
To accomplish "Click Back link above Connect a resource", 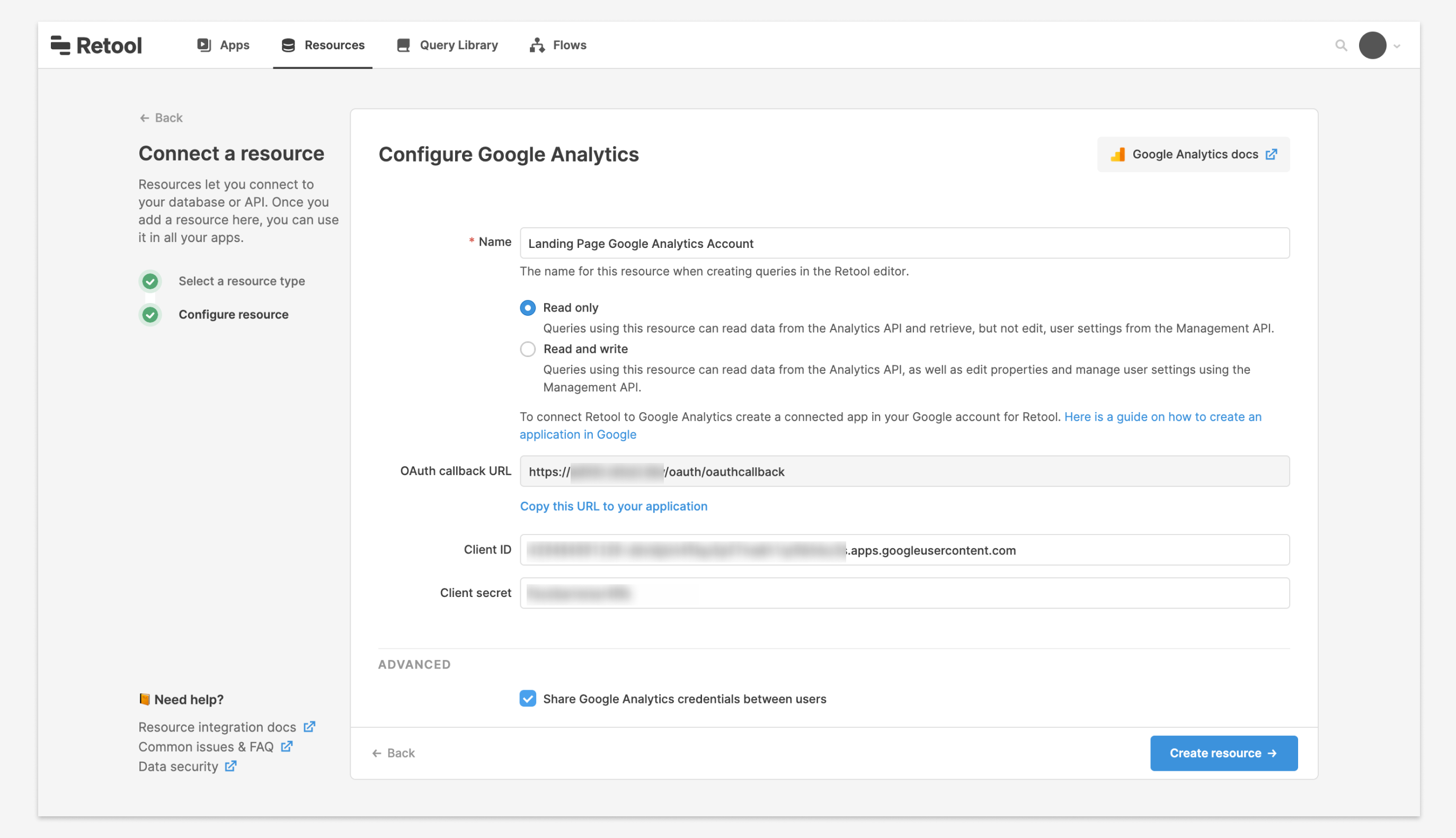I will (x=161, y=118).
